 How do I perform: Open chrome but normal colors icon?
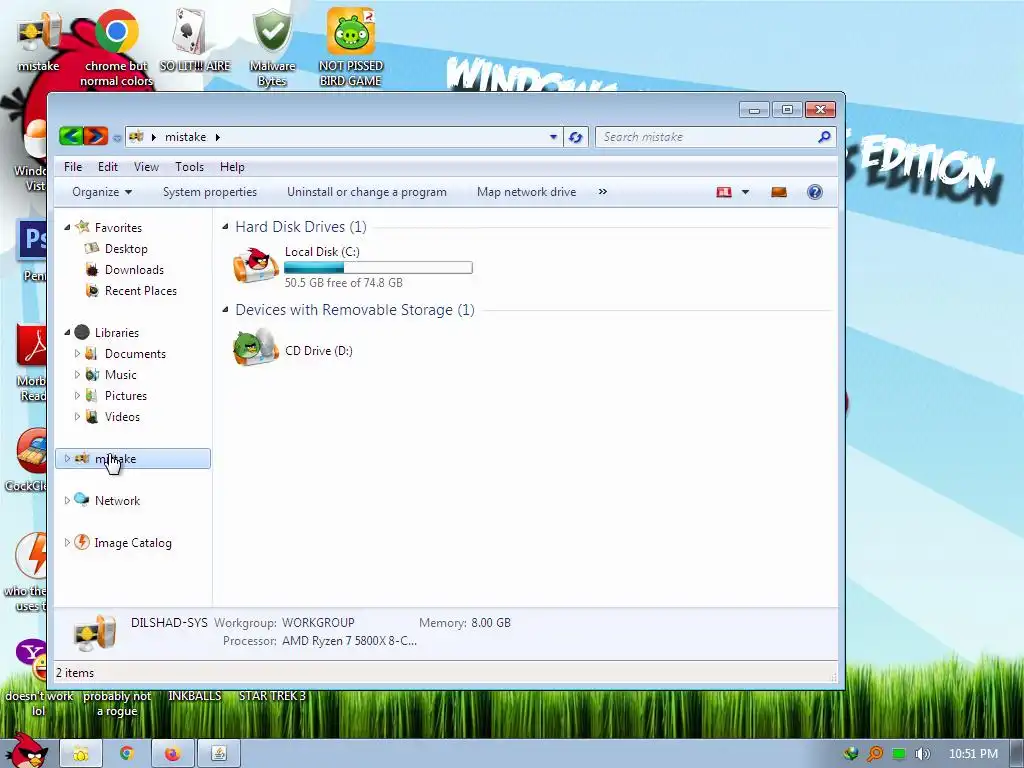[x=116, y=47]
